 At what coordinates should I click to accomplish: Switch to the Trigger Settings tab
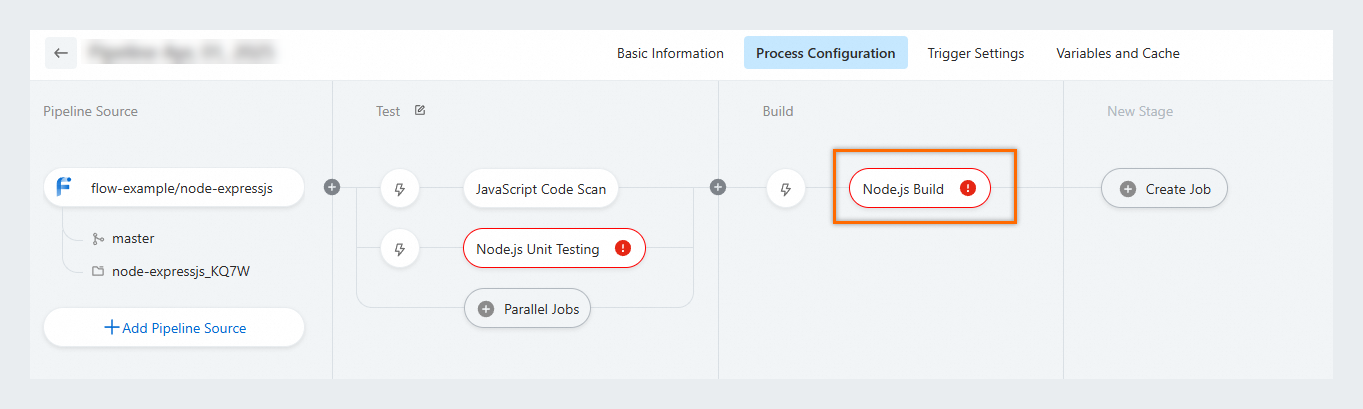[975, 53]
